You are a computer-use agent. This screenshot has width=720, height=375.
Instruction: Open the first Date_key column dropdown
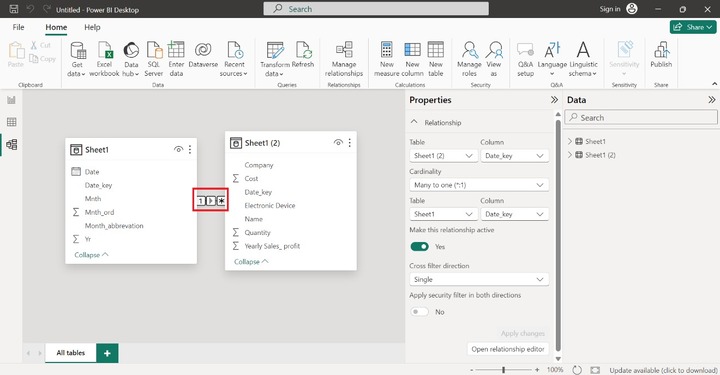[x=514, y=156]
